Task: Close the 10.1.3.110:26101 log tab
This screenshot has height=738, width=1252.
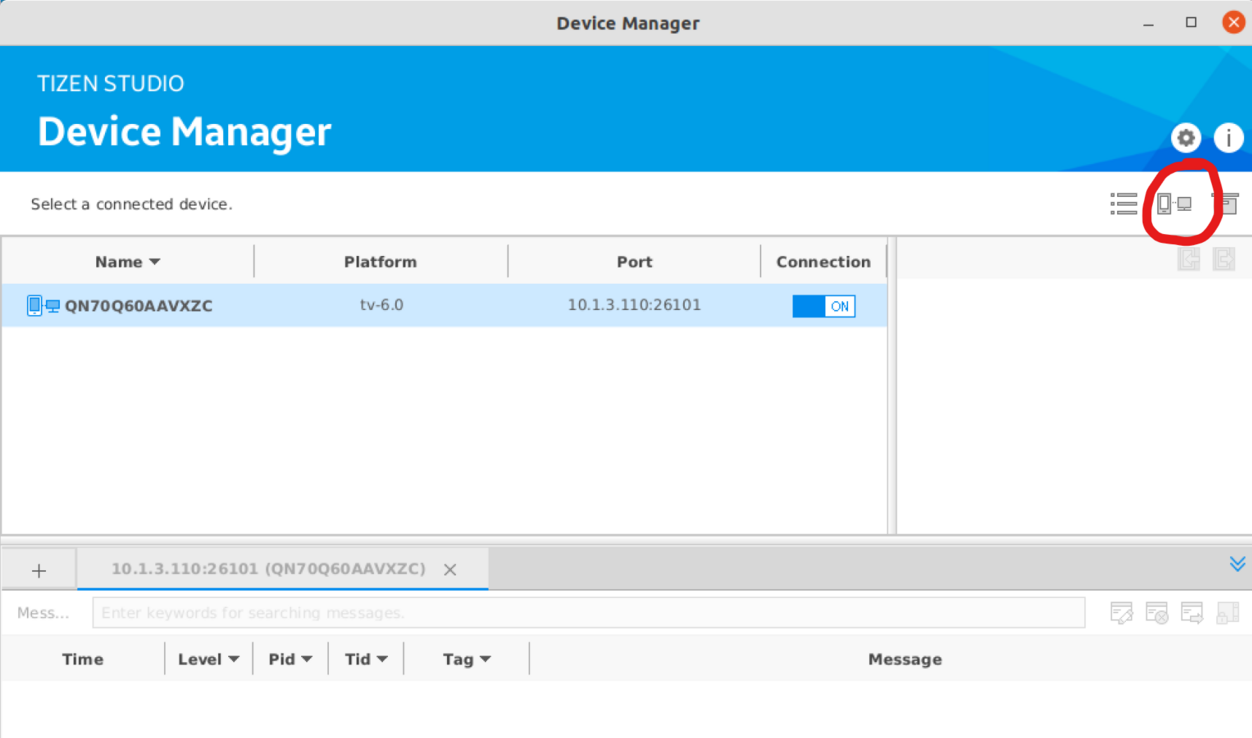Action: [450, 570]
